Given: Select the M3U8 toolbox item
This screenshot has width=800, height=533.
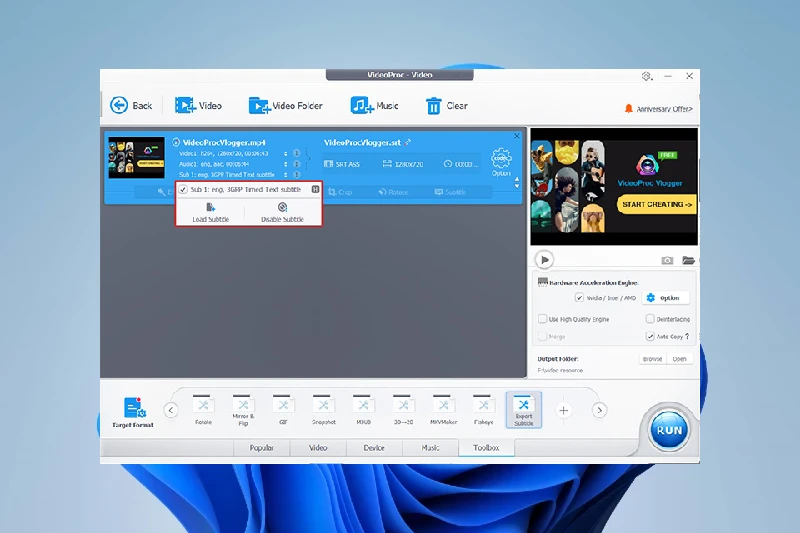Looking at the screenshot, I should click(363, 410).
